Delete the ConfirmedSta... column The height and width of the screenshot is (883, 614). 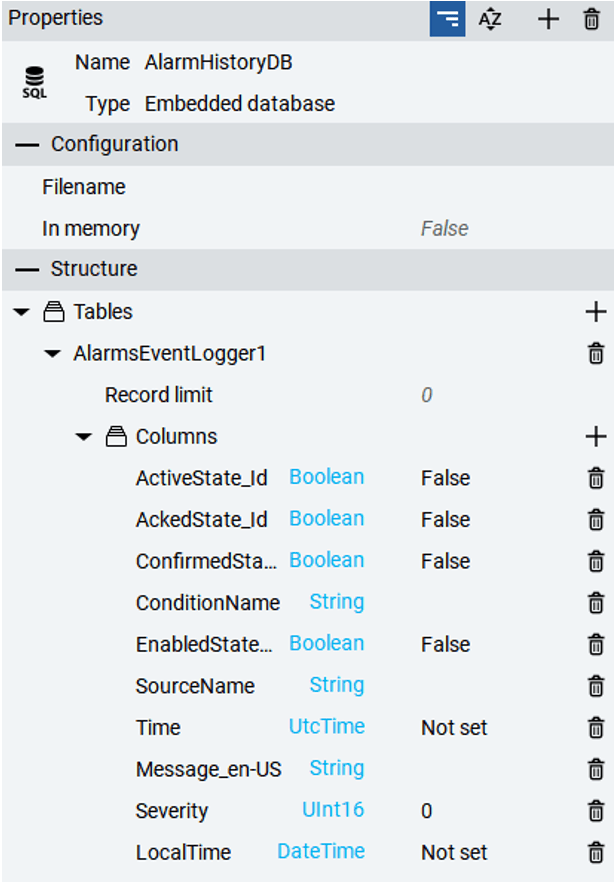coord(595,561)
